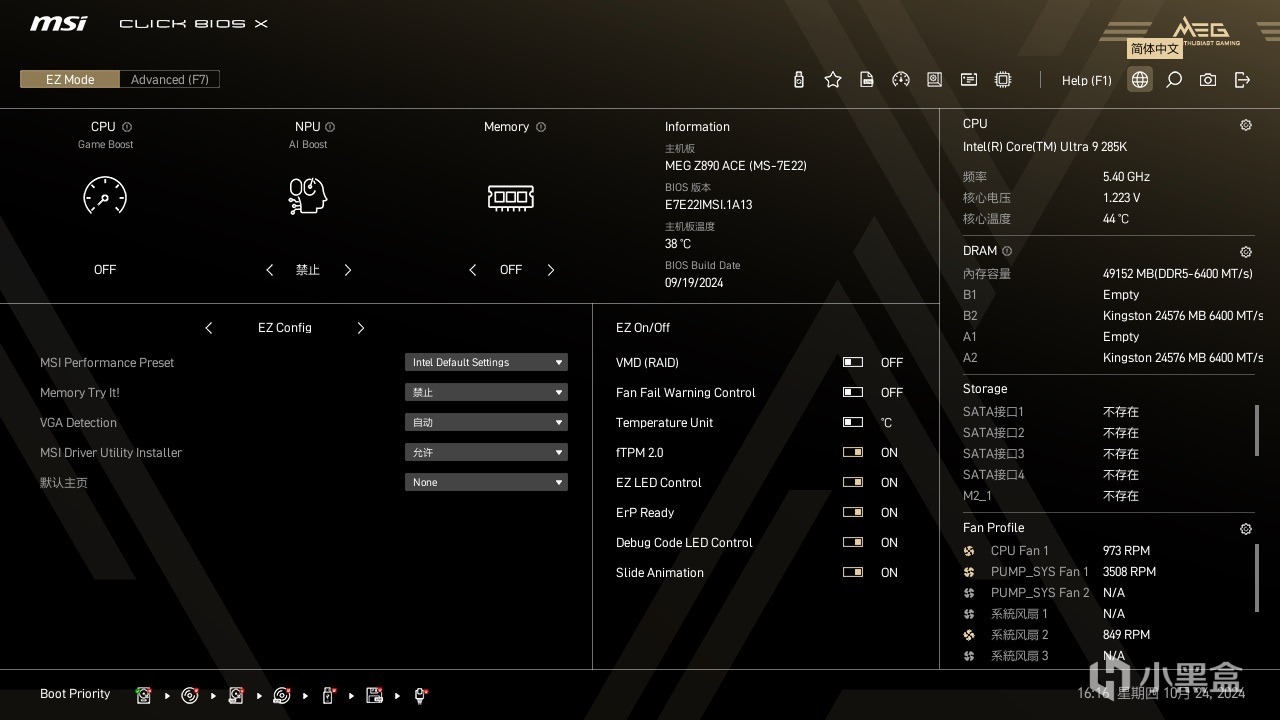Open the M-Flash USB stick icon
Image resolution: width=1280 pixels, height=720 pixels.
pyautogui.click(x=799, y=80)
